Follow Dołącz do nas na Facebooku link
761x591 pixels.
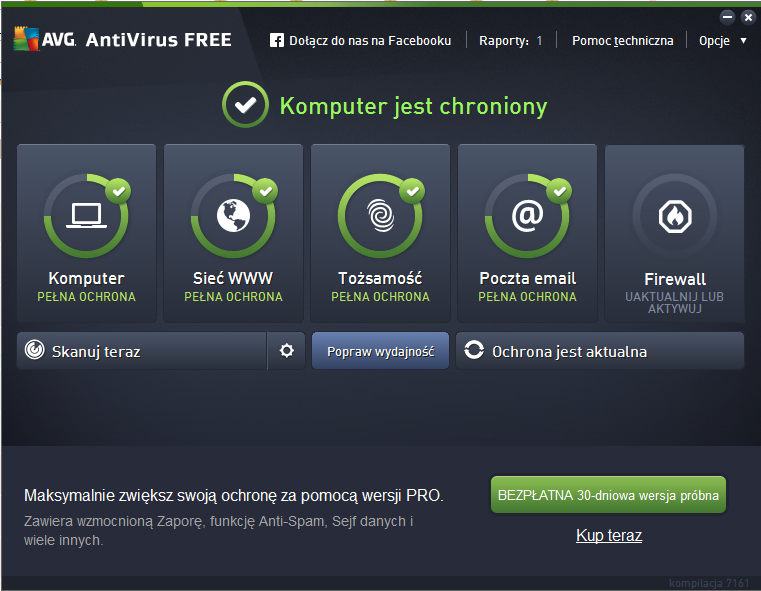click(x=370, y=41)
